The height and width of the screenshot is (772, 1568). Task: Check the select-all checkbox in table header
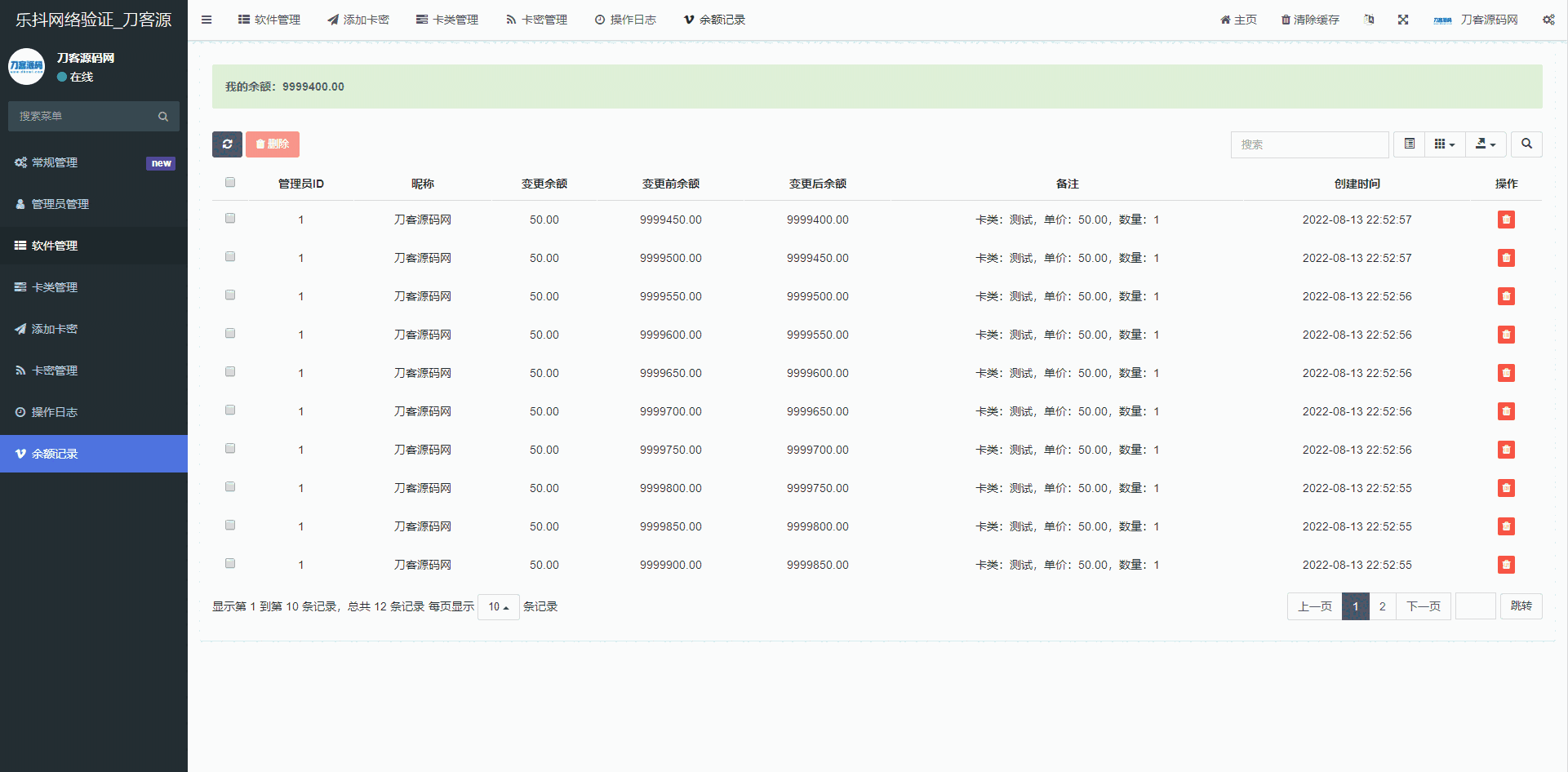click(x=230, y=183)
